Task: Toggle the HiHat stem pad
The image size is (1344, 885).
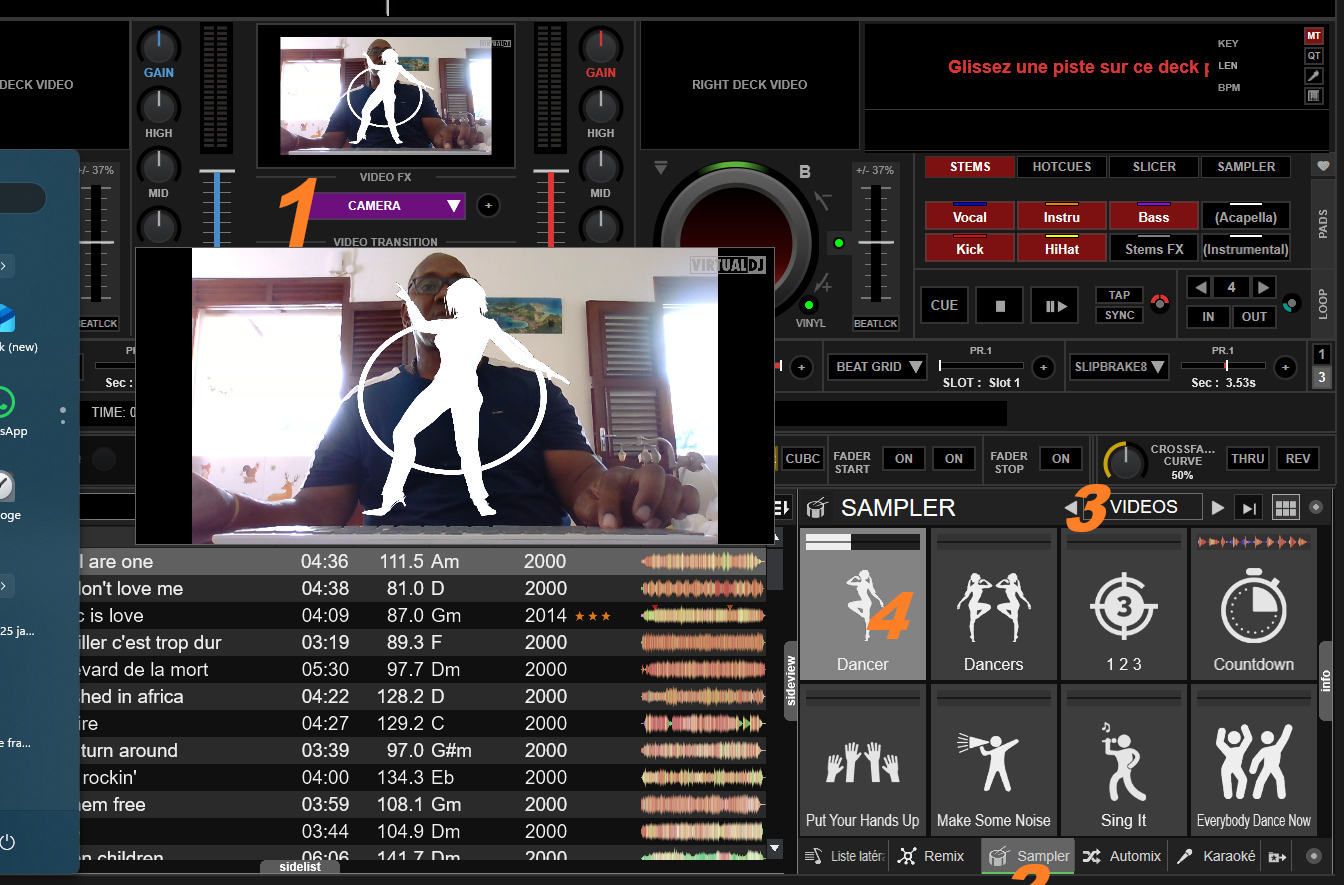Action: [1062, 249]
